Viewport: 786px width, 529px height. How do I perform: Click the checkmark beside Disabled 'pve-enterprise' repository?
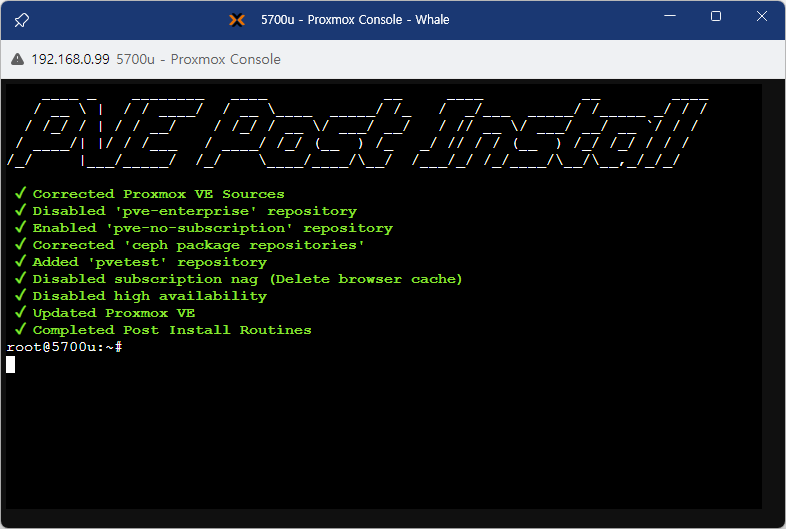pos(19,211)
